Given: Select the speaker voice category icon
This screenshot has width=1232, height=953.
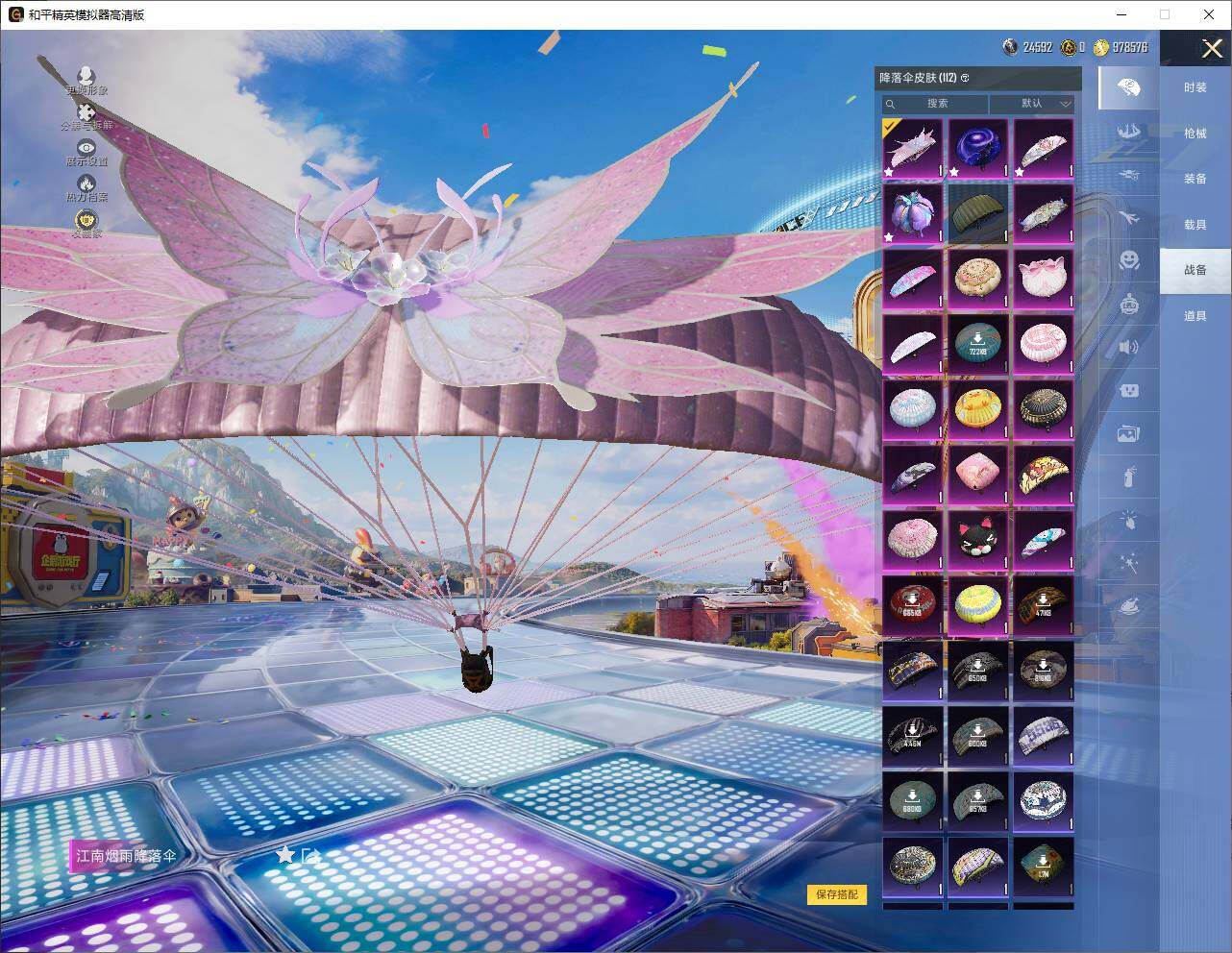Looking at the screenshot, I should 1128,347.
